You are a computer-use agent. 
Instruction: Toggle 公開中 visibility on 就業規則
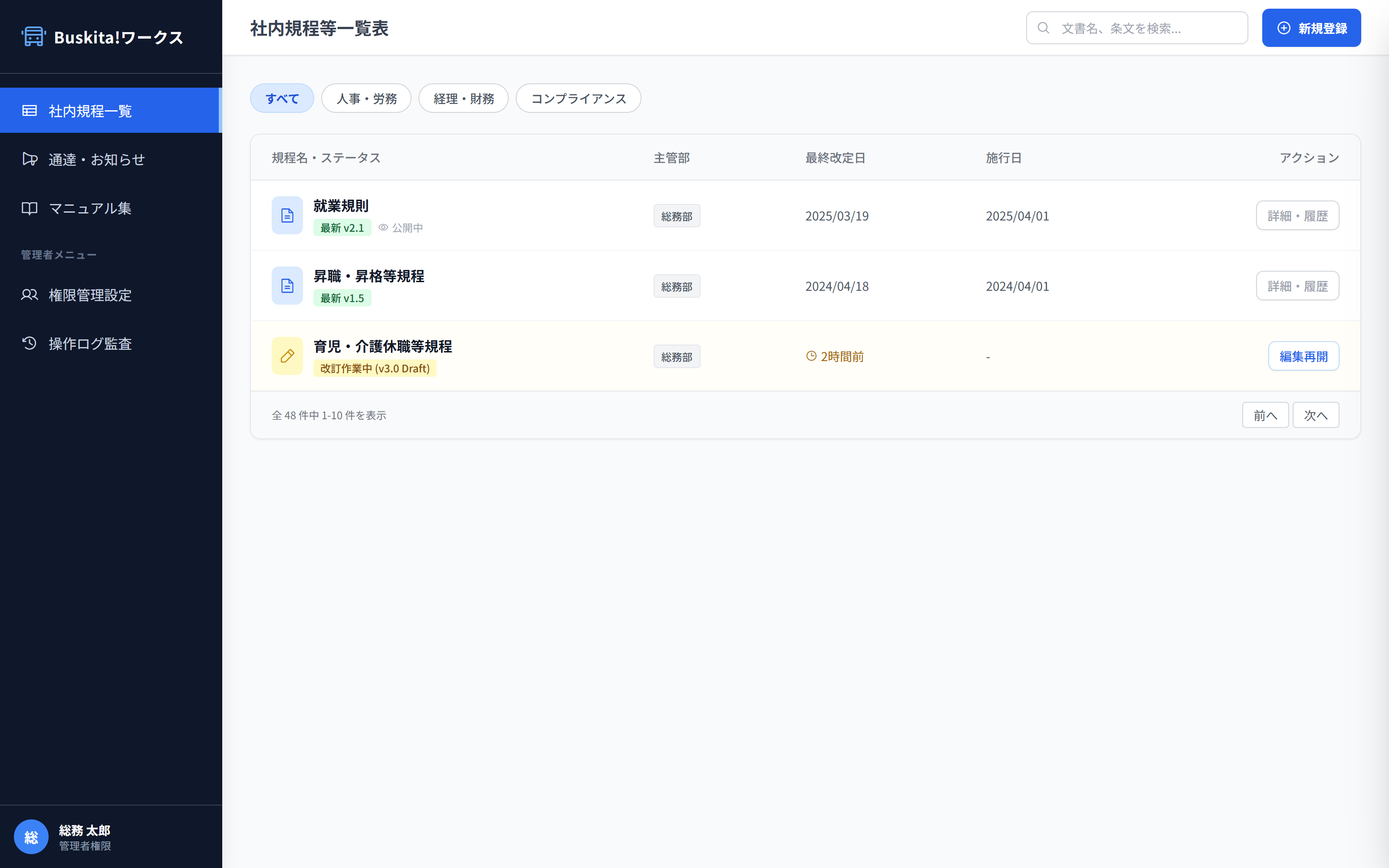tap(383, 227)
